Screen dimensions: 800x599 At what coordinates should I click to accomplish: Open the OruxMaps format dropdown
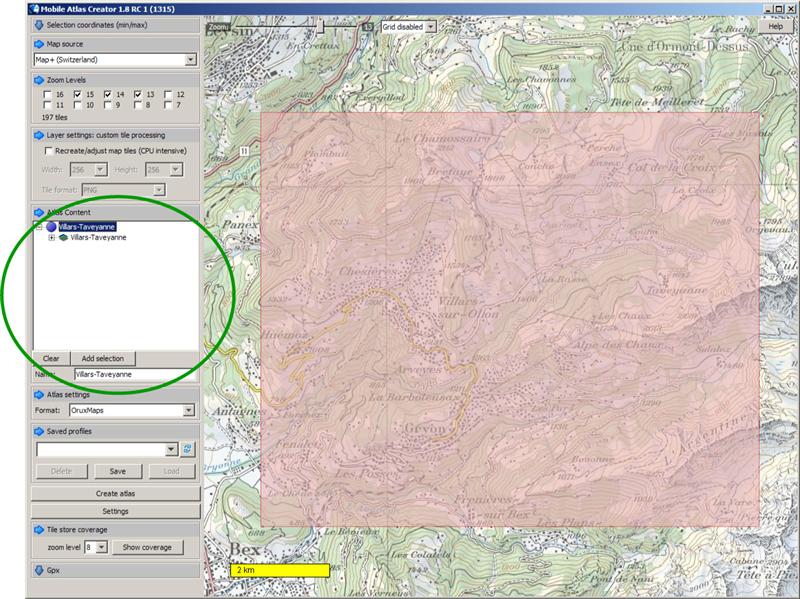coord(188,410)
